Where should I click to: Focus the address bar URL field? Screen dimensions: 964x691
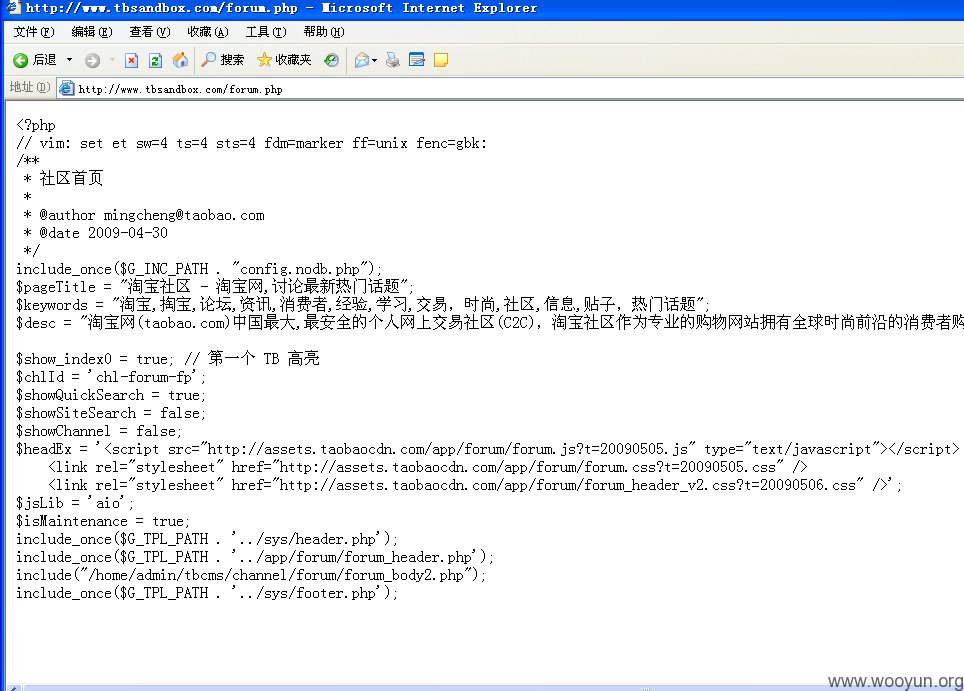(510, 89)
